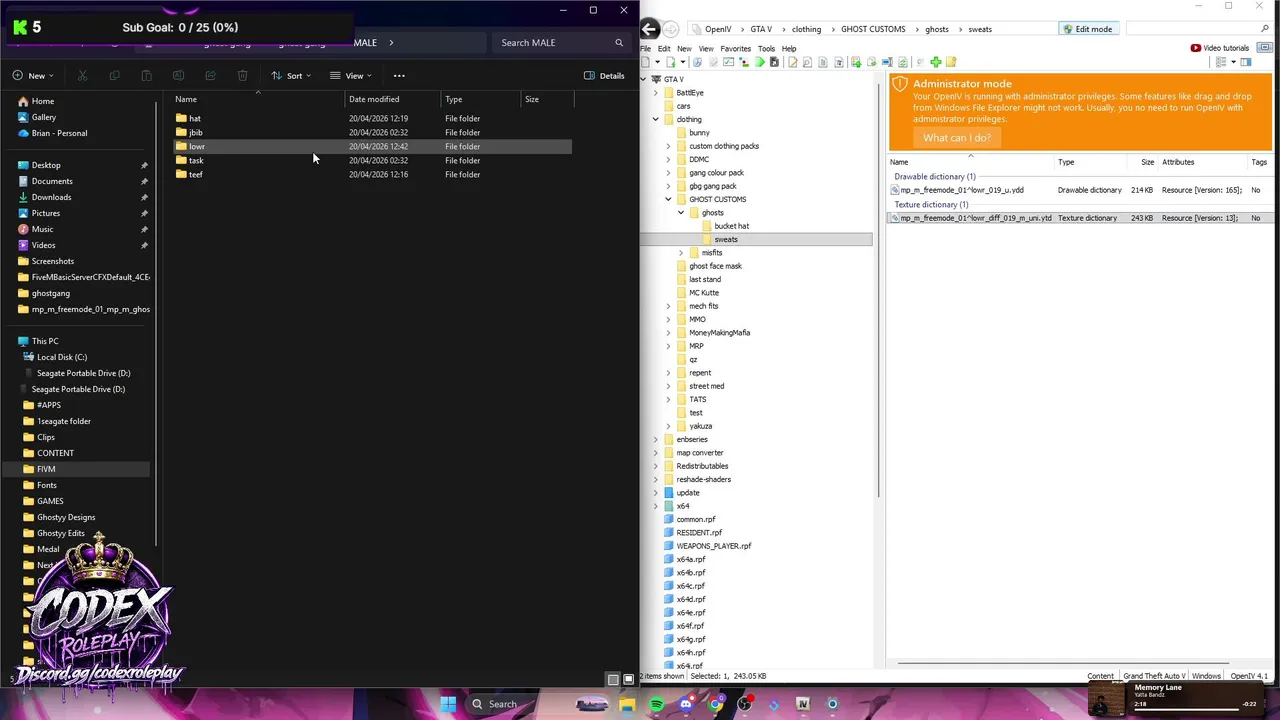
Task: Click the Rename icon in File Explorer toolbar
Action: point(178,76)
